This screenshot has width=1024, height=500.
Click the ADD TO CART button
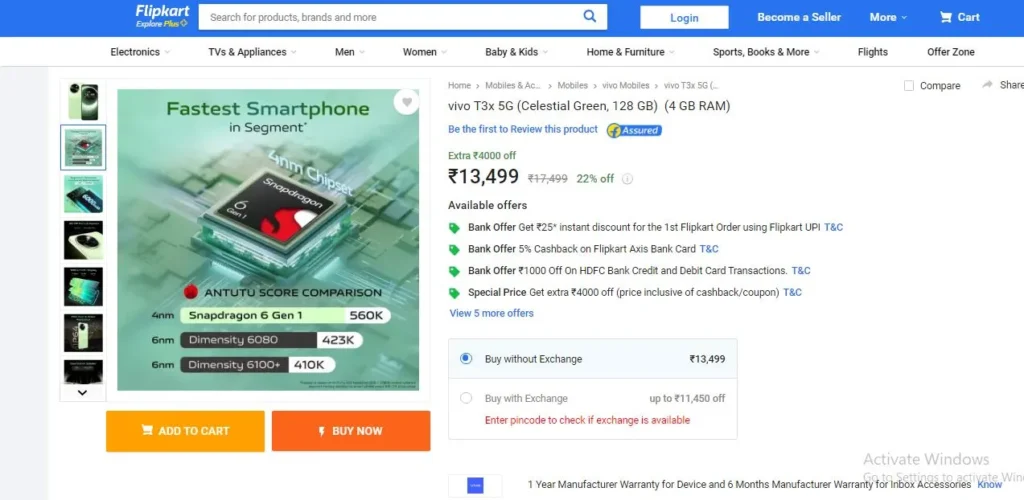(185, 431)
